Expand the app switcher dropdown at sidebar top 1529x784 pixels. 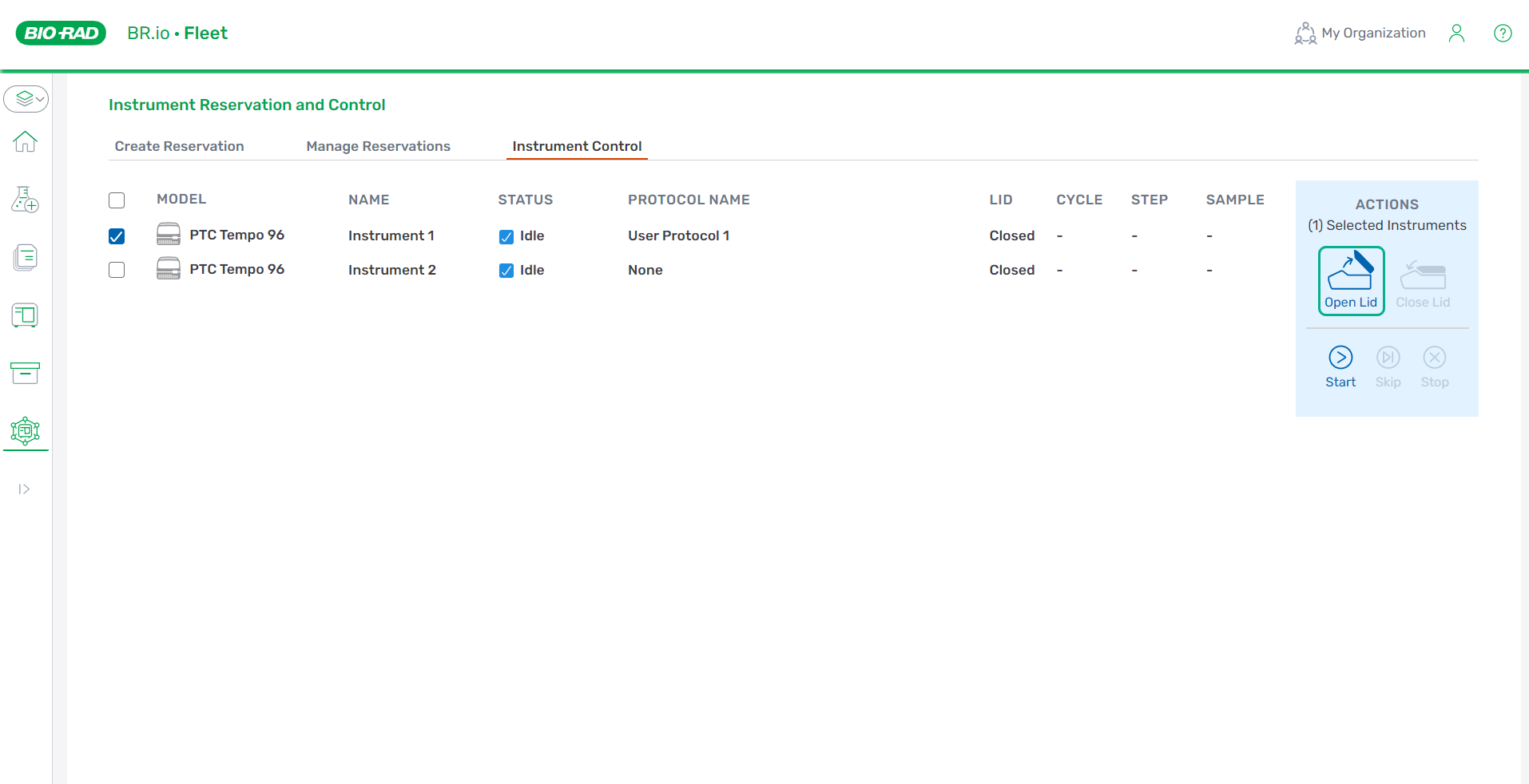(x=26, y=99)
